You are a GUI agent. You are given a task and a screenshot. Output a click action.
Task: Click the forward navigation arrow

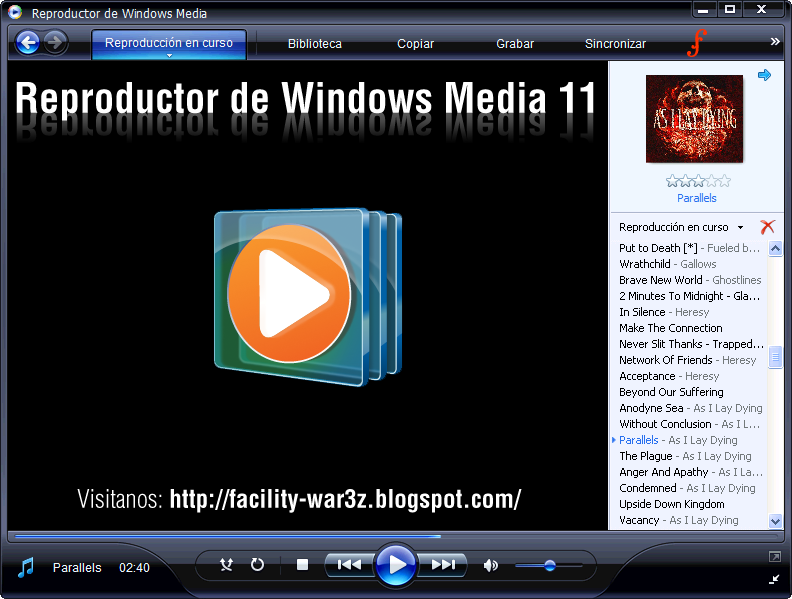click(x=55, y=42)
